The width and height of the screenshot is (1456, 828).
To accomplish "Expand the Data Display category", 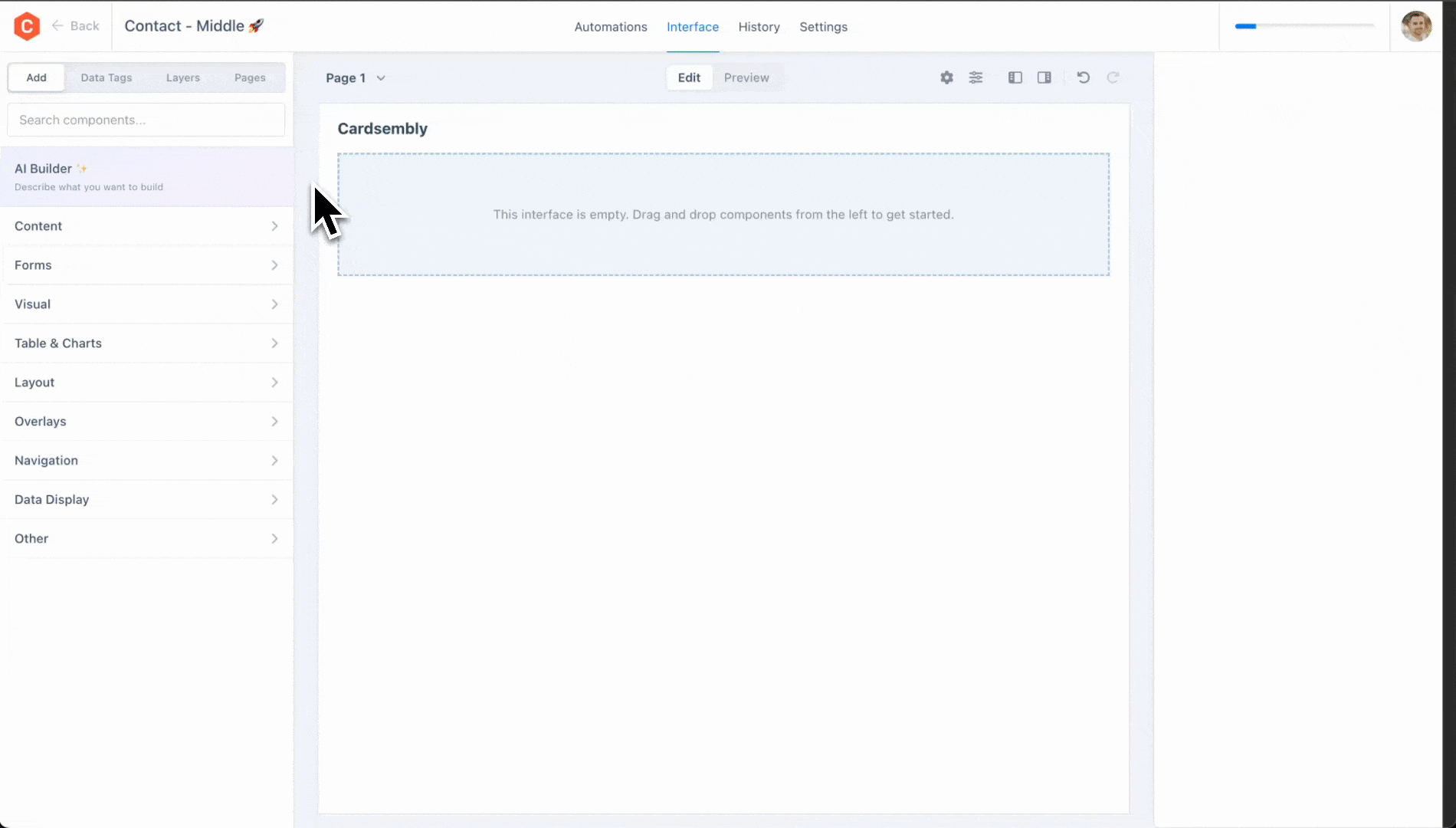I will point(146,500).
